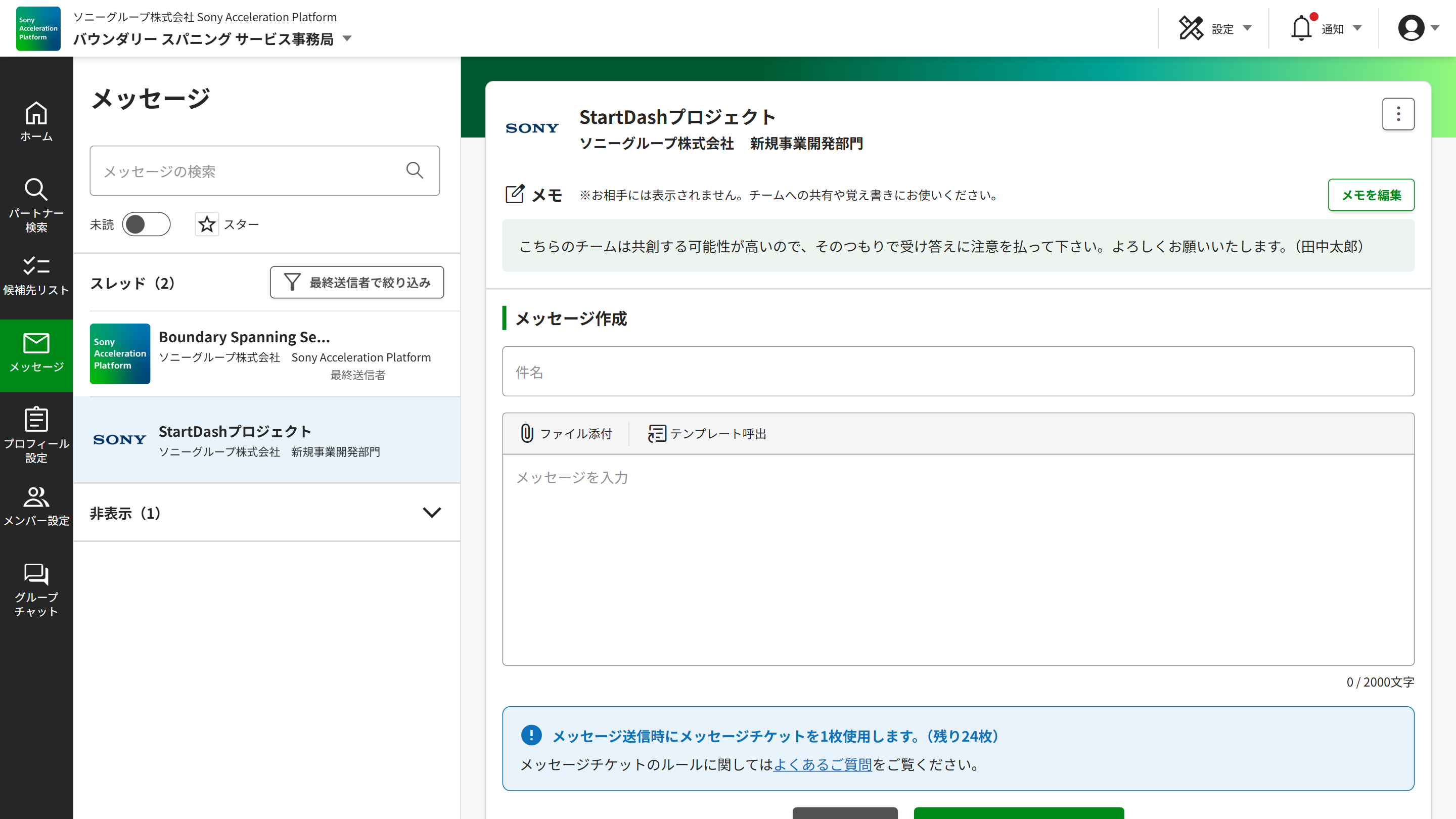1456x819 pixels.
Task: Click the 件名 subject input field
Action: (958, 372)
